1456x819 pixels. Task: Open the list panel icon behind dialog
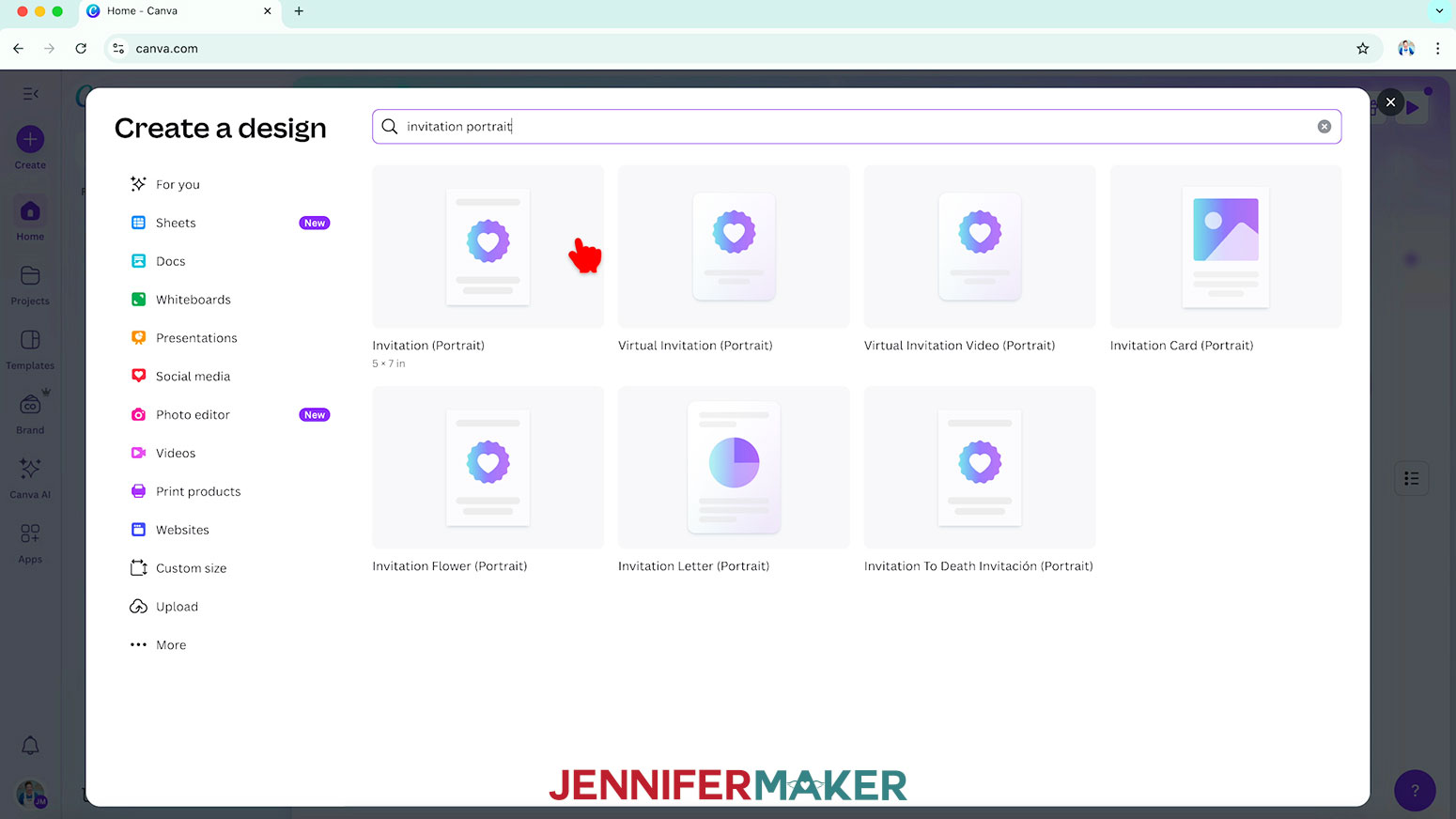(x=1412, y=479)
